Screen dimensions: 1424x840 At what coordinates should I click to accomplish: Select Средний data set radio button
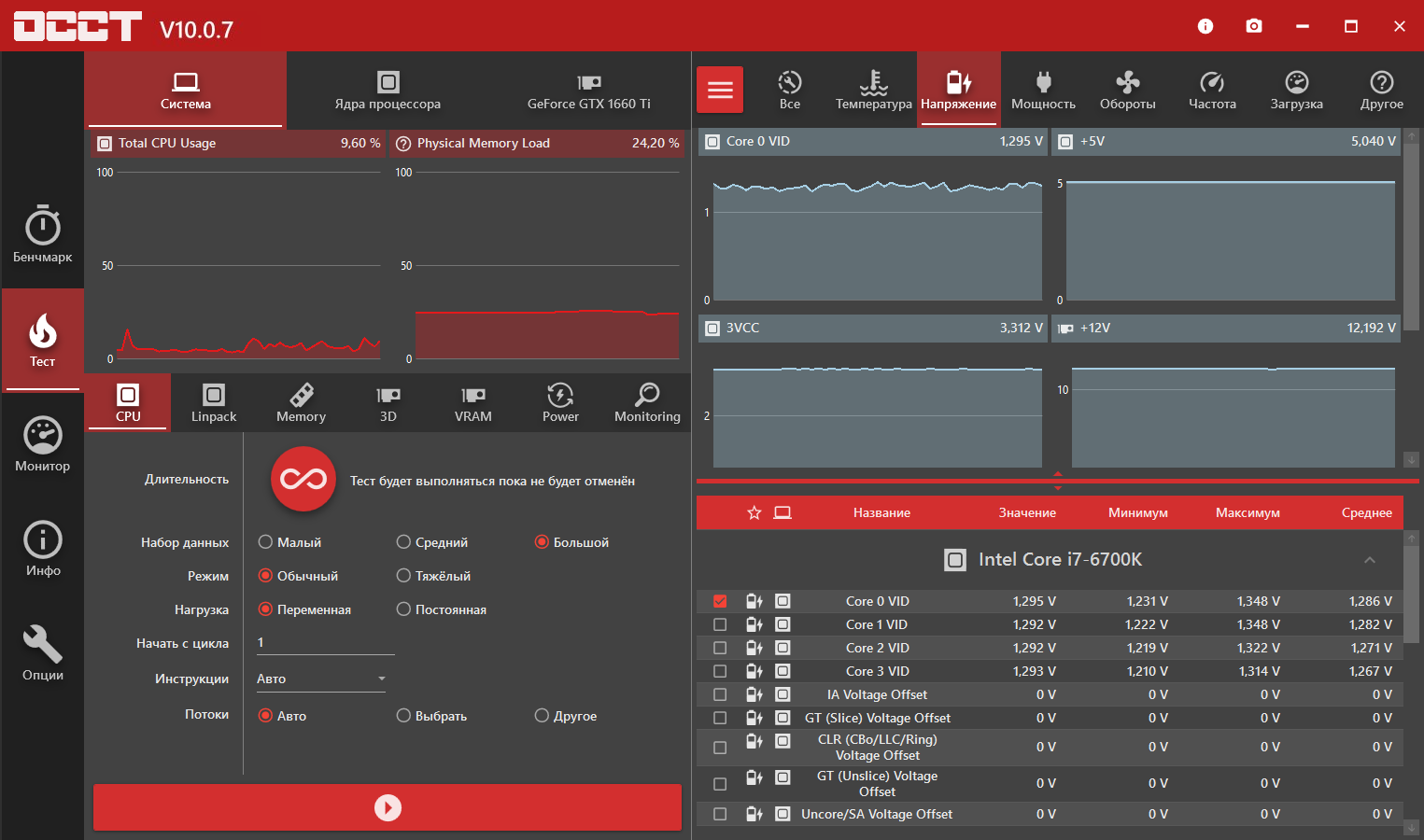pyautogui.click(x=403, y=541)
